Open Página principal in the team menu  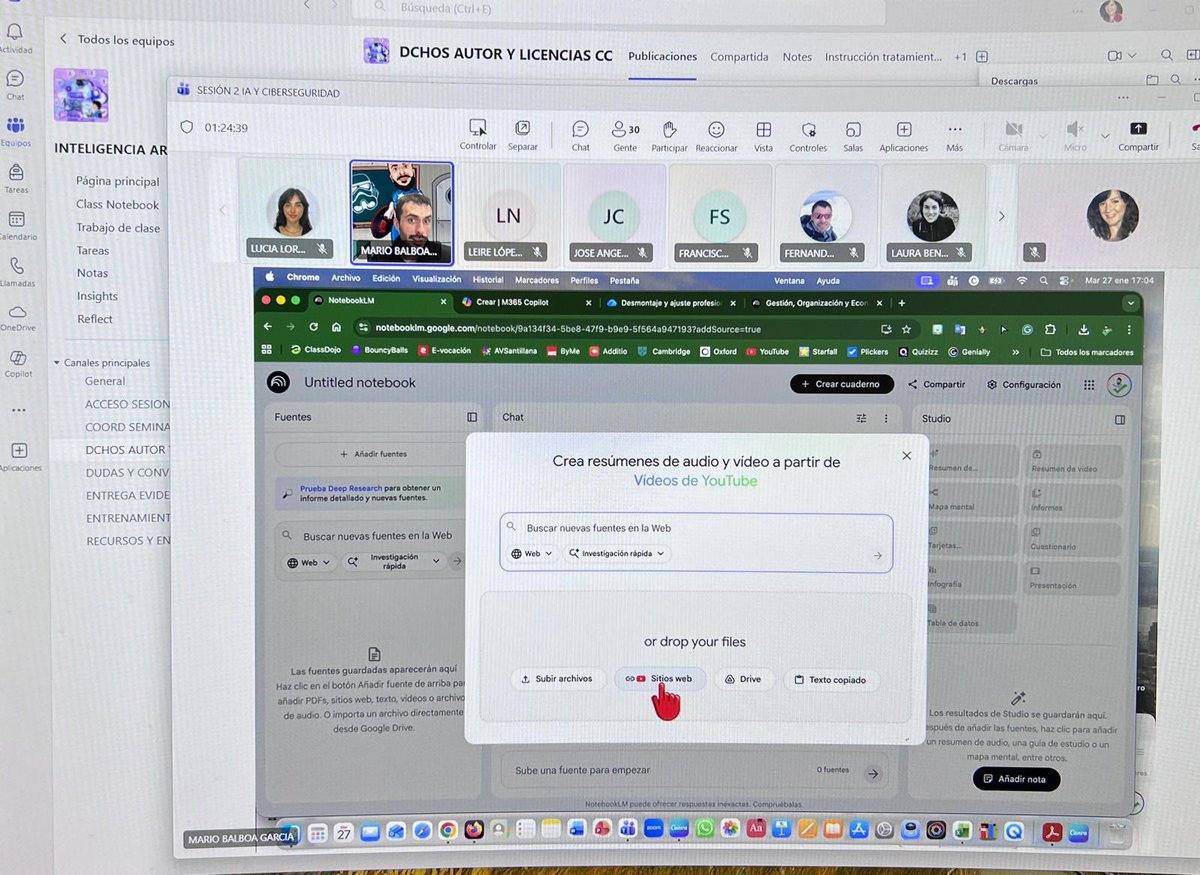point(117,181)
